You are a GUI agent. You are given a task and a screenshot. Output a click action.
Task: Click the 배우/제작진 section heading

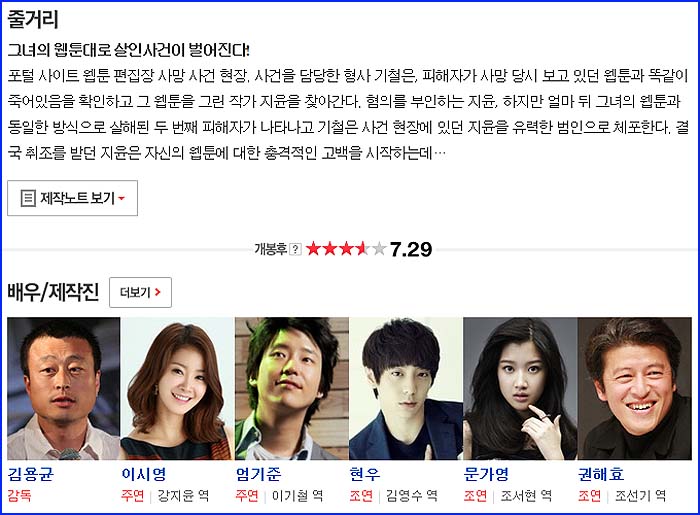(x=53, y=292)
